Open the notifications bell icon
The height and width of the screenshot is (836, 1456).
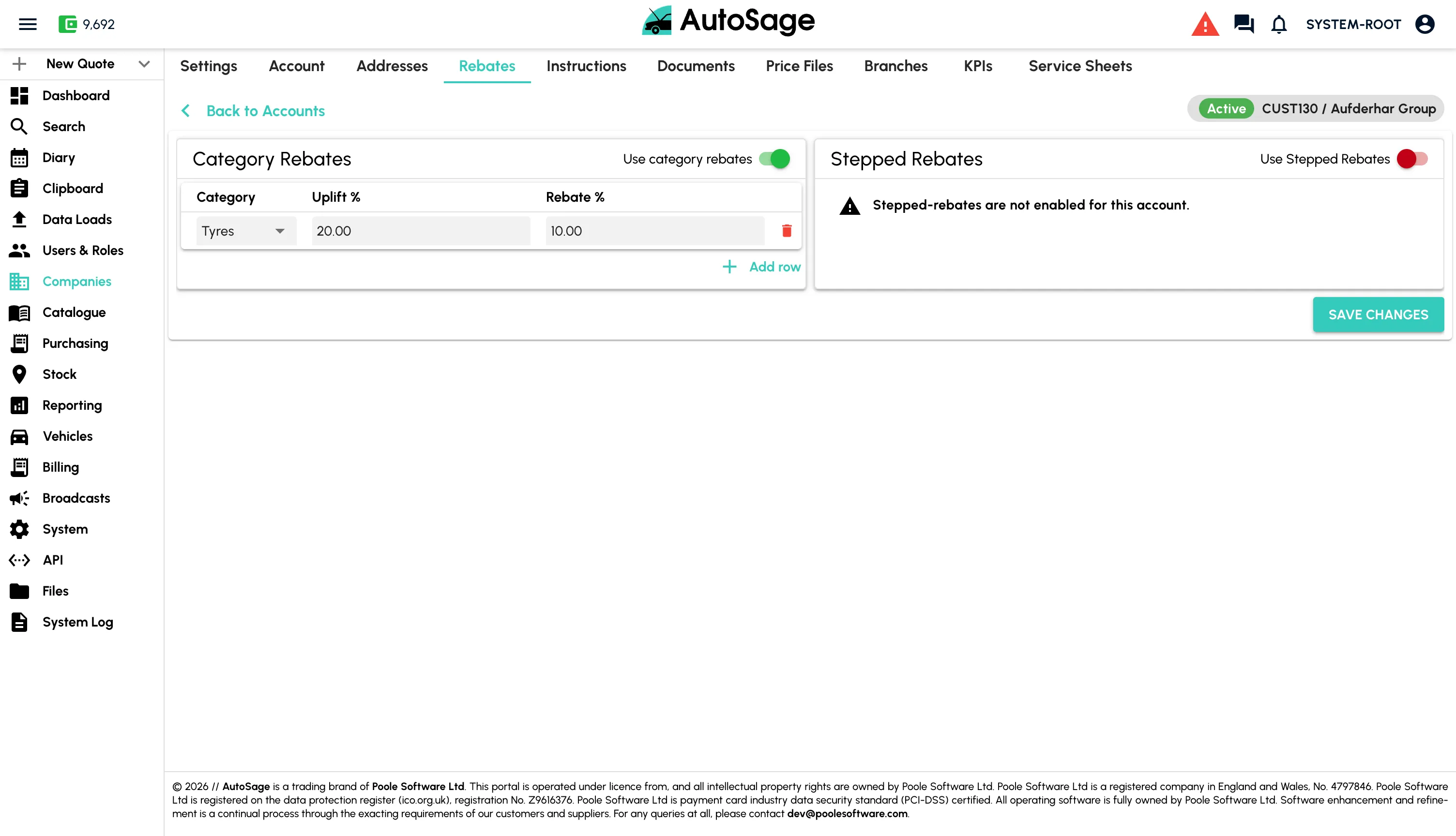tap(1278, 24)
